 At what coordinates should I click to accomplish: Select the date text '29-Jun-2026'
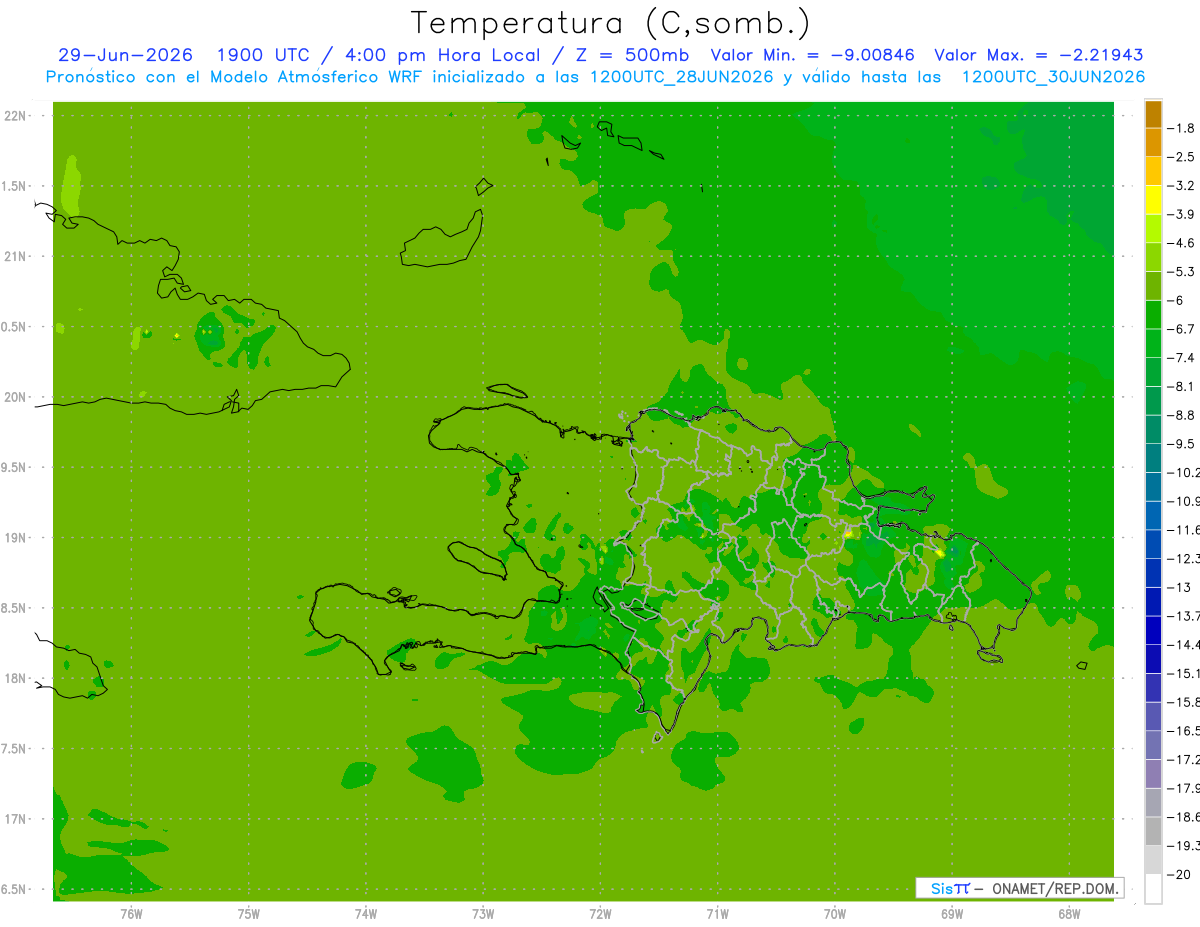pos(125,56)
